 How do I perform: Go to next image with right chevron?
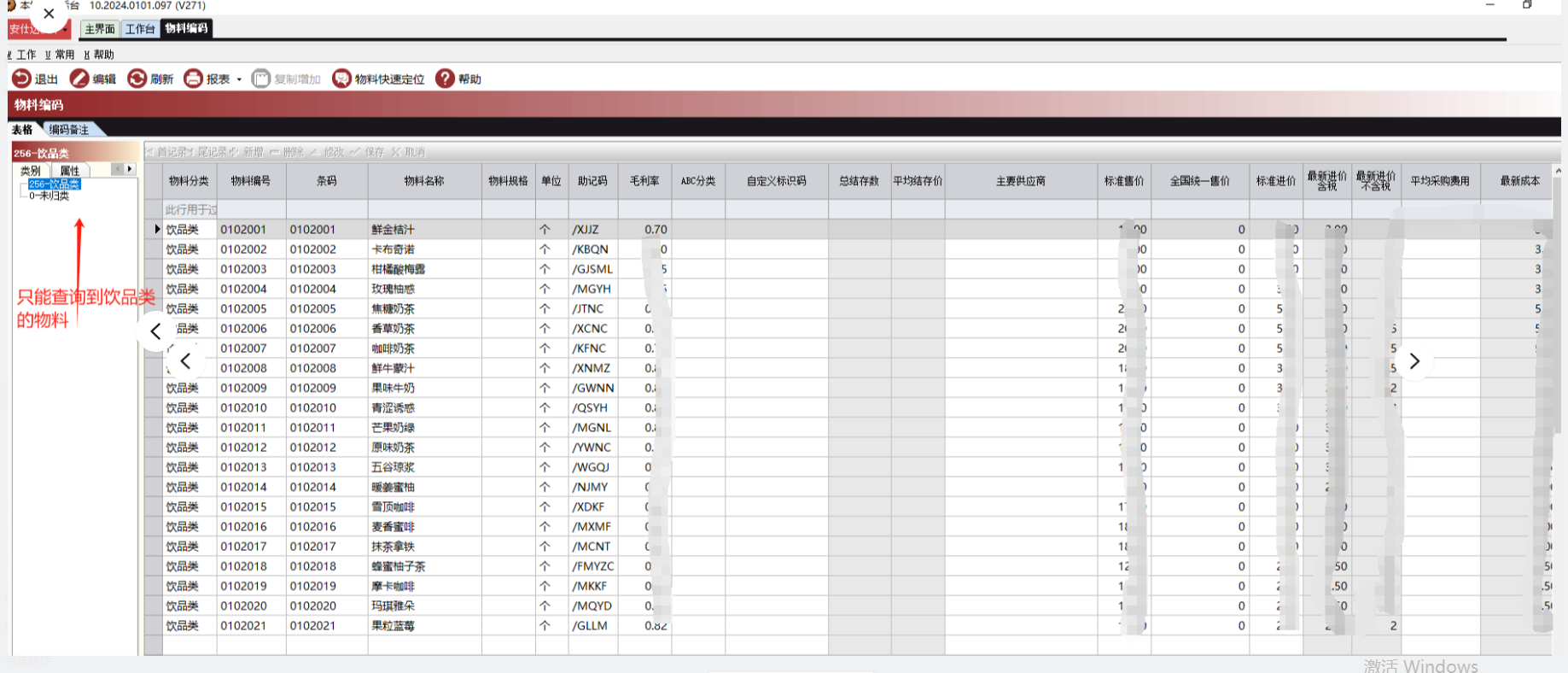click(x=1414, y=361)
